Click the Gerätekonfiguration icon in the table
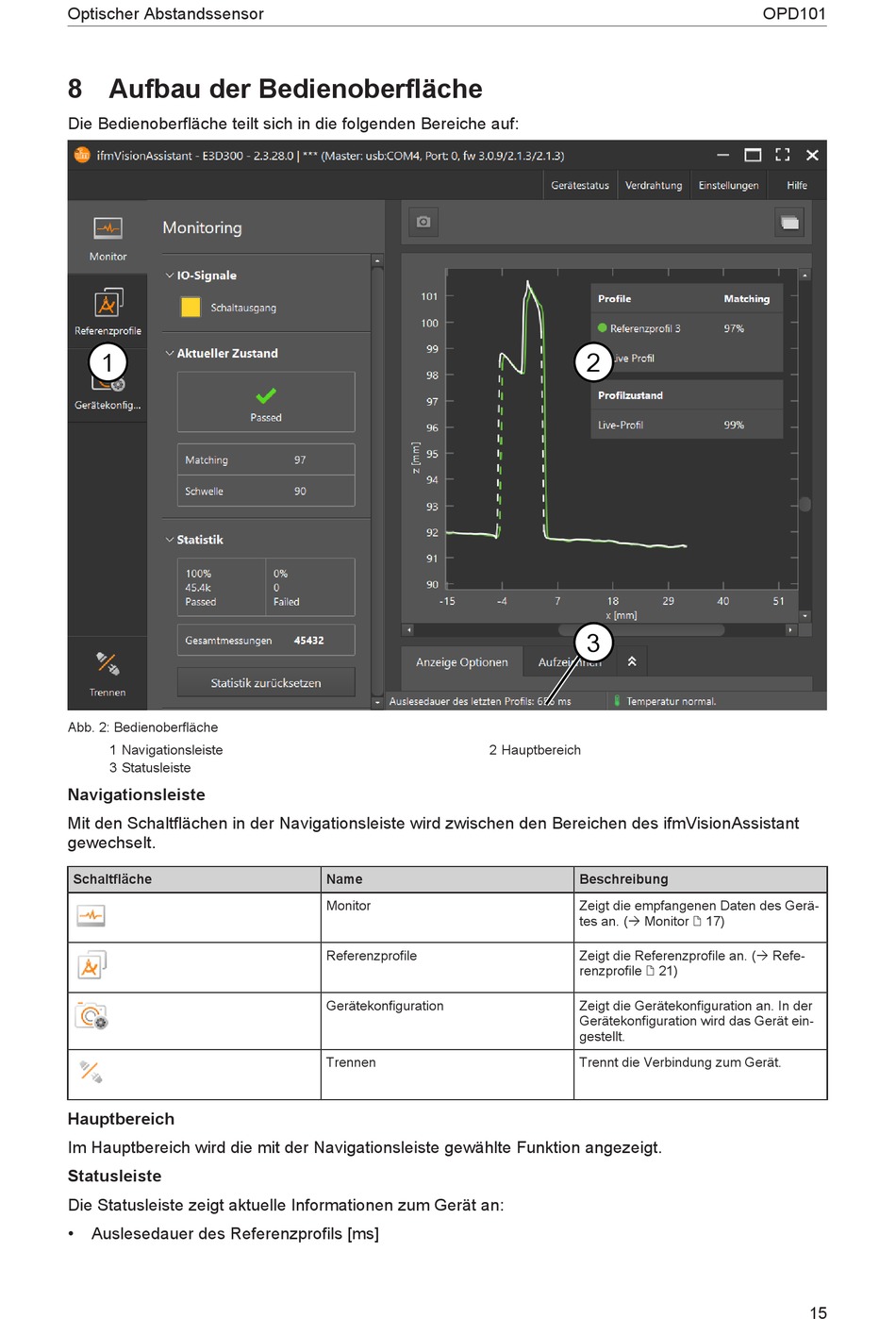Screen dimensions: 896x1319 coord(91,1016)
